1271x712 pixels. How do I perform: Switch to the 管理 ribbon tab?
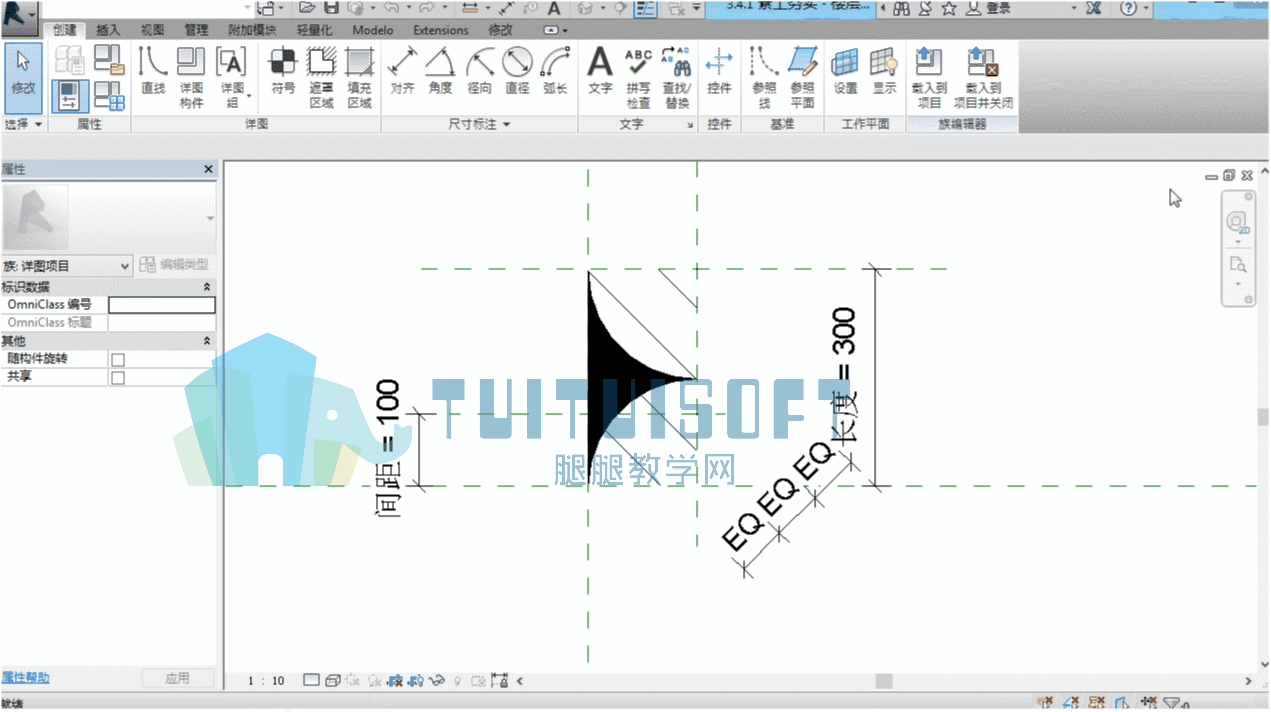[196, 30]
